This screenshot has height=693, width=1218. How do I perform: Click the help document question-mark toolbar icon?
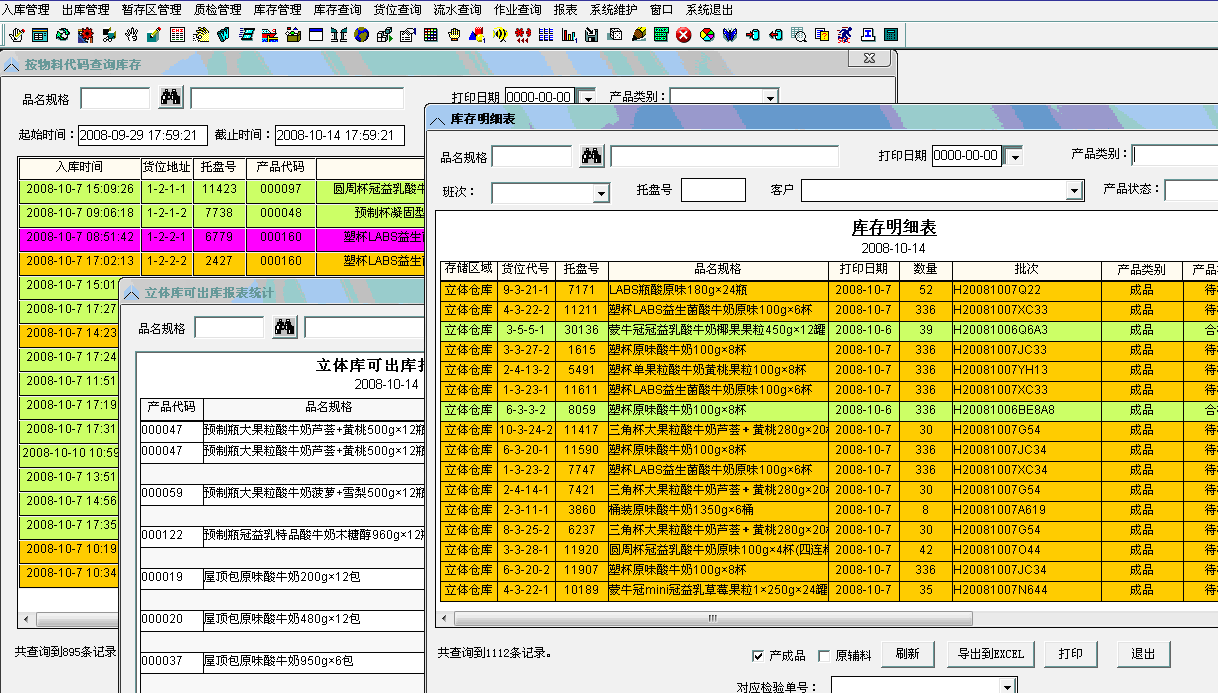tap(822, 35)
